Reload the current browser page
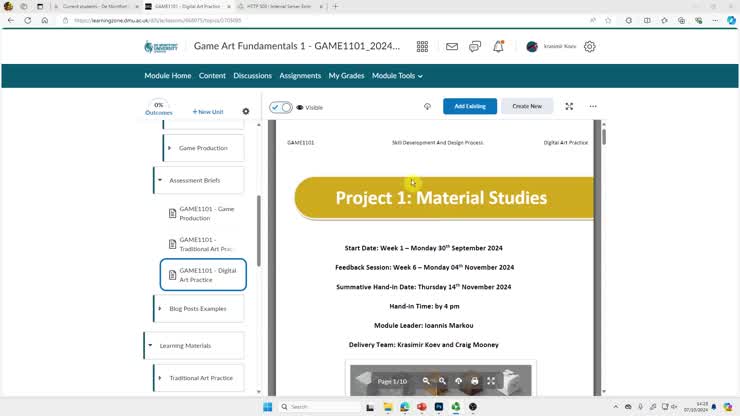The image size is (740, 416). click(x=28, y=20)
